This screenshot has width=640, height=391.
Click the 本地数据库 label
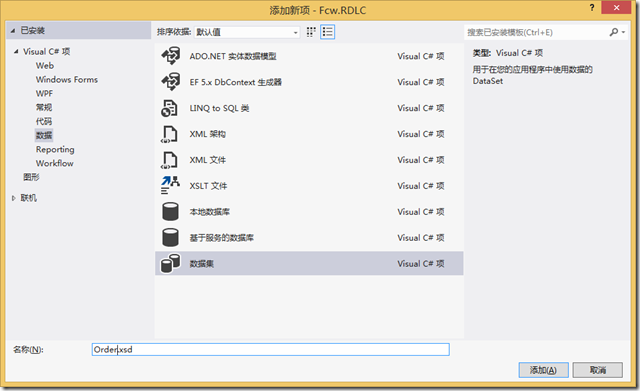pos(209,212)
